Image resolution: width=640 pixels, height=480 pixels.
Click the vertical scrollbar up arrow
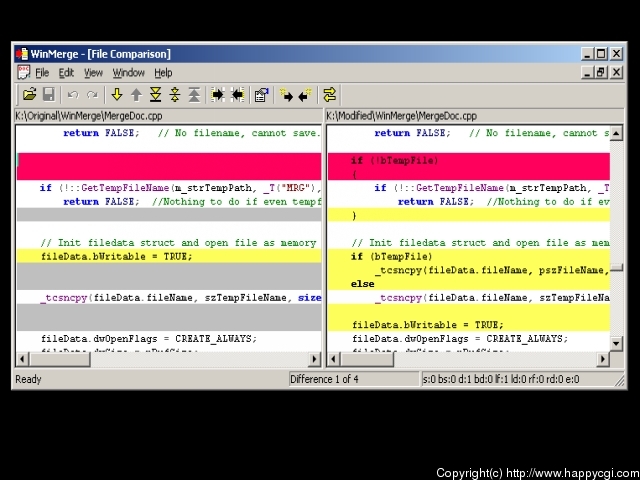[616, 133]
